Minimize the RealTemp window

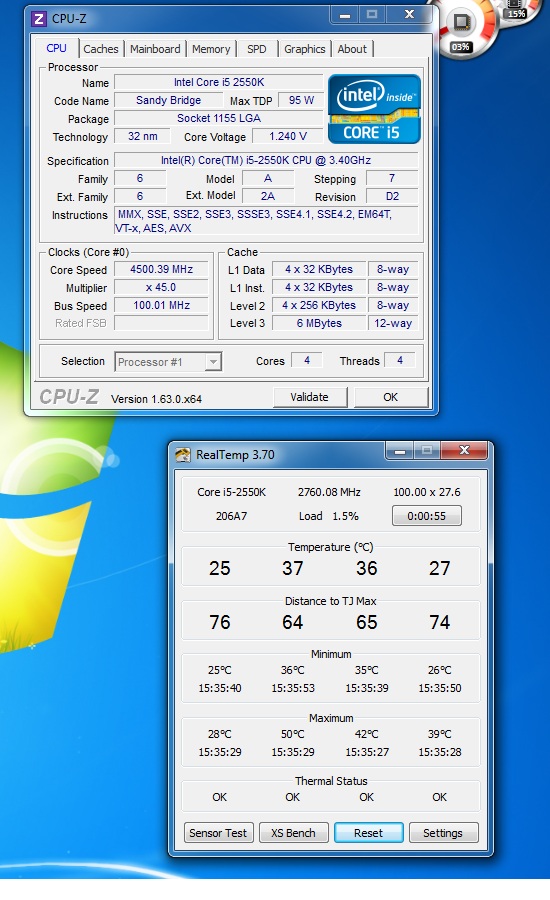click(x=400, y=451)
